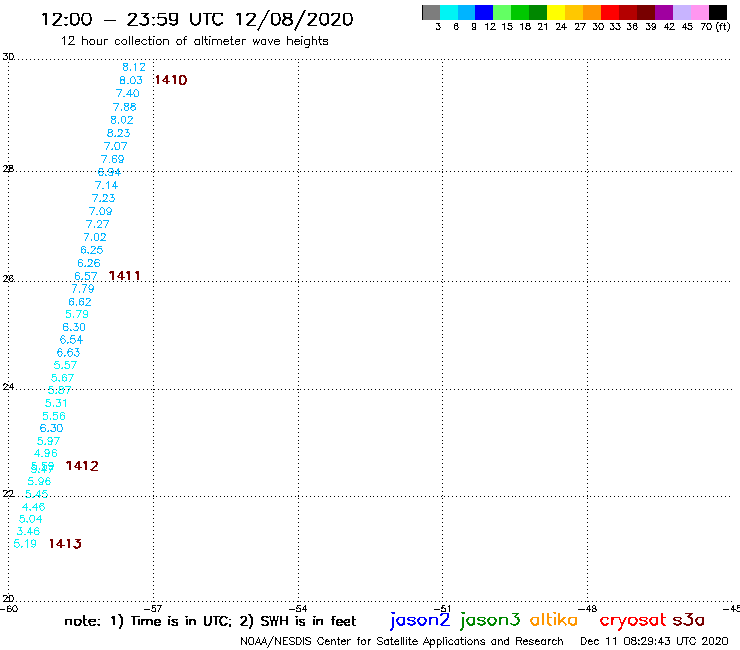Click the 4.96 wave height value
Viewport: 740px width, 650px height.
46,453
